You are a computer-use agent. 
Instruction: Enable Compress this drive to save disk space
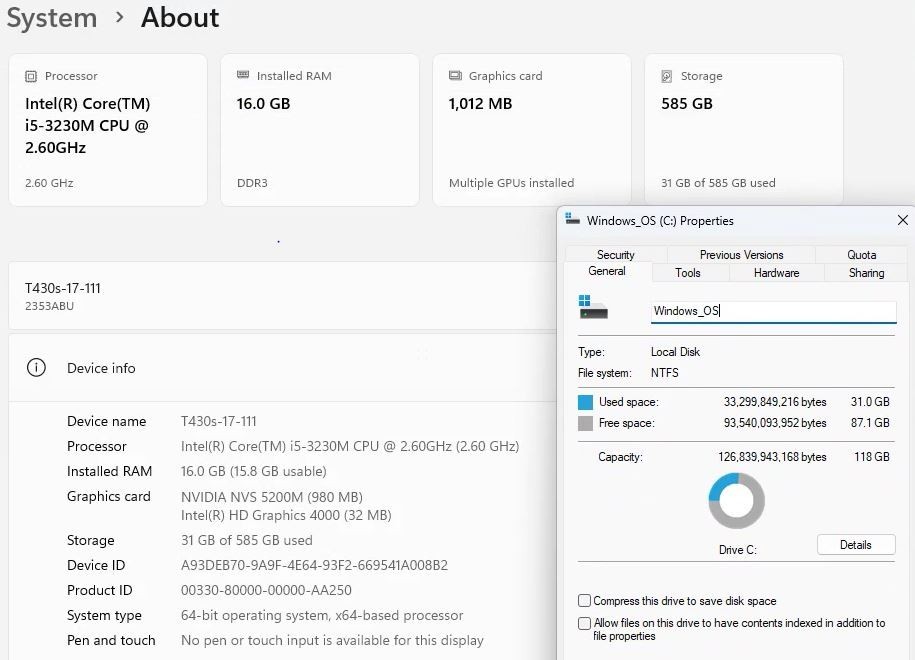[x=584, y=600]
